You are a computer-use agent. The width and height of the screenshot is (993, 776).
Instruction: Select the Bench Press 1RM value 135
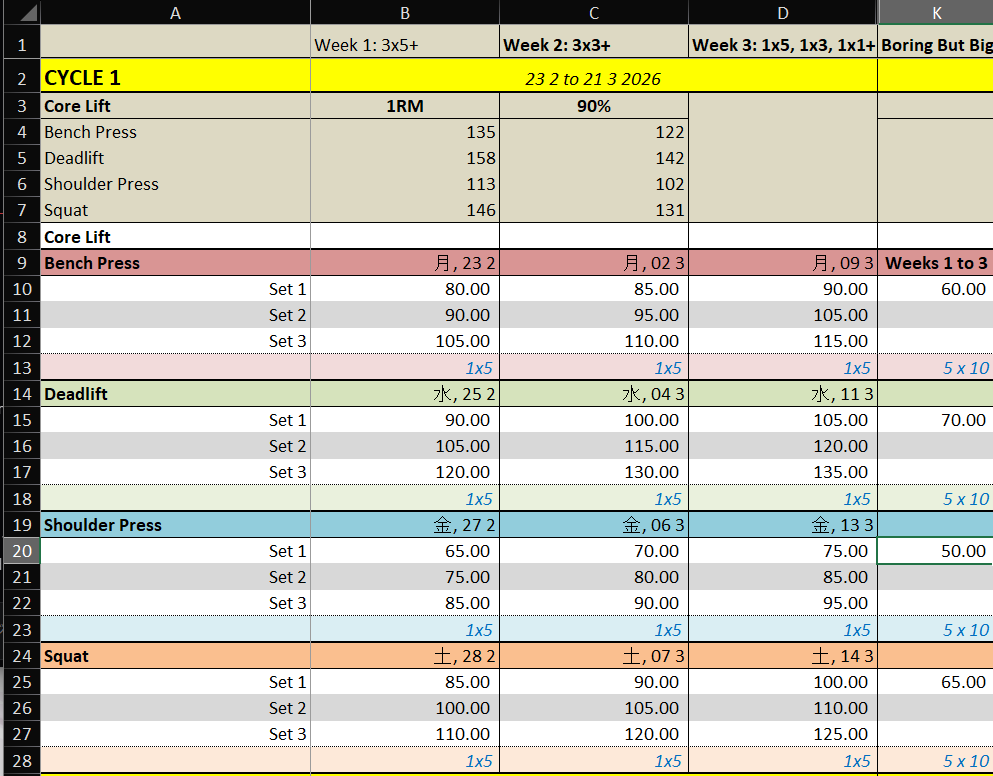[x=405, y=132]
